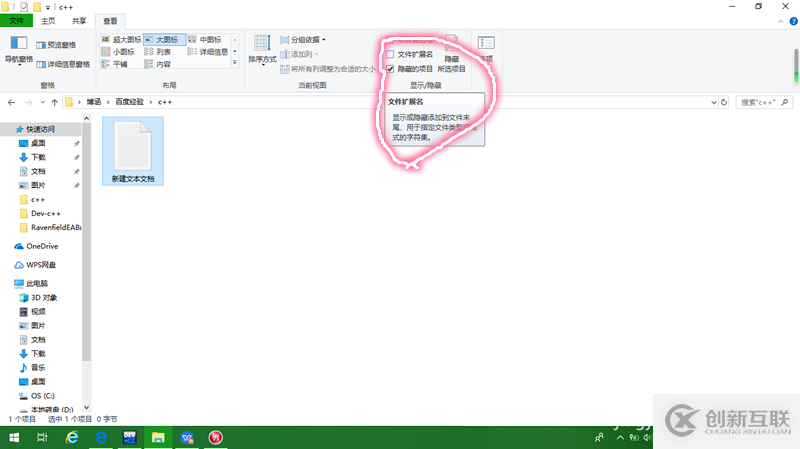The image size is (800, 449).
Task: Click sidebar scrollbar up arrow
Action: [x=87, y=118]
